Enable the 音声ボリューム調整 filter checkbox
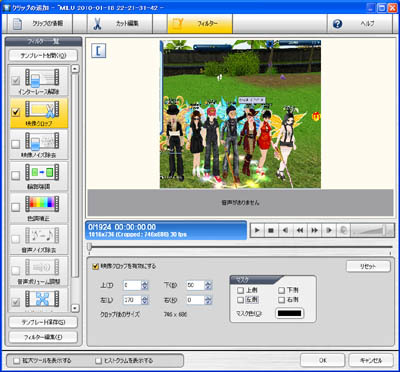Viewport: 400px width, 372px height. [x=15, y=270]
